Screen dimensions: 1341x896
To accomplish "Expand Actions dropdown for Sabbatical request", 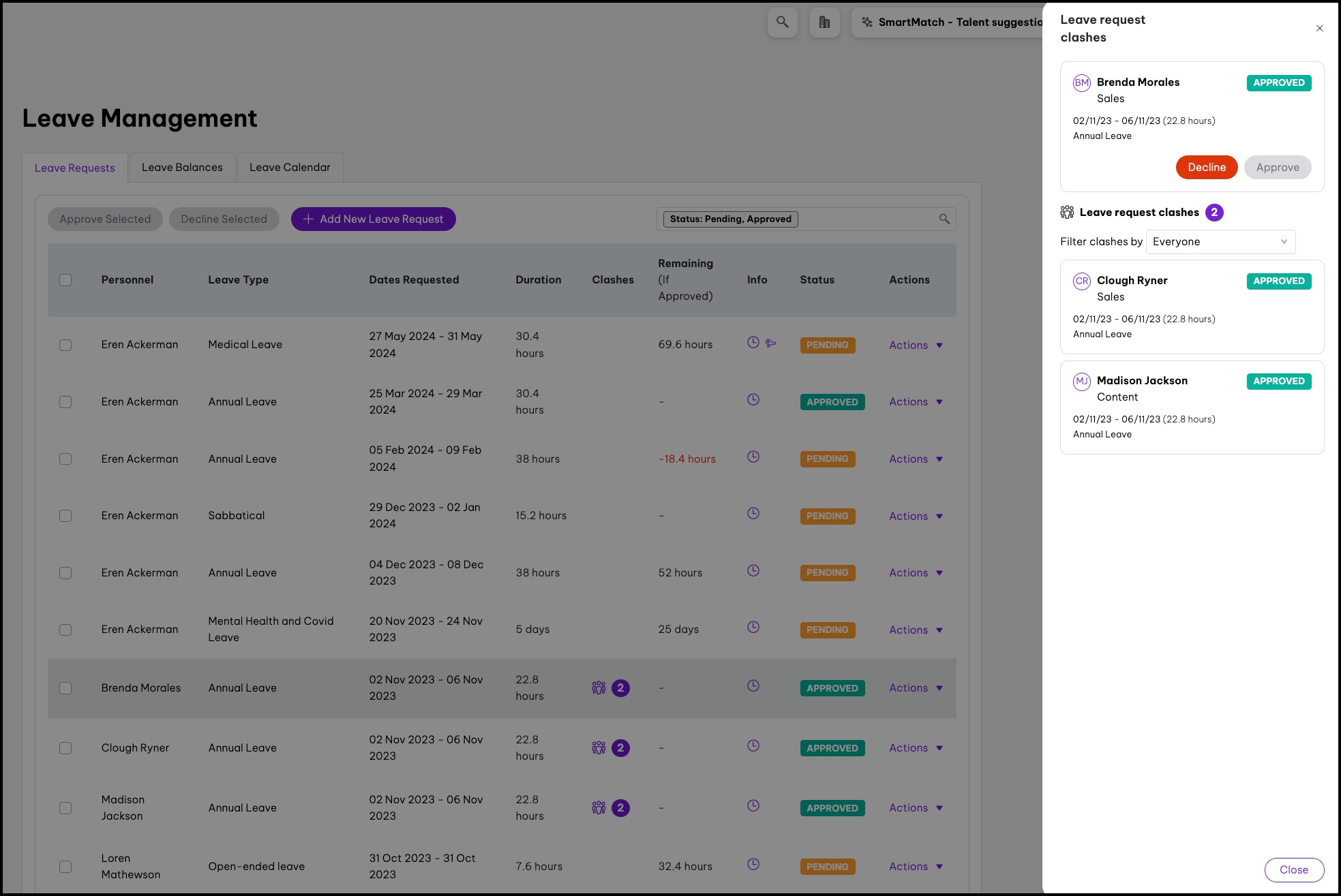I will point(916,516).
